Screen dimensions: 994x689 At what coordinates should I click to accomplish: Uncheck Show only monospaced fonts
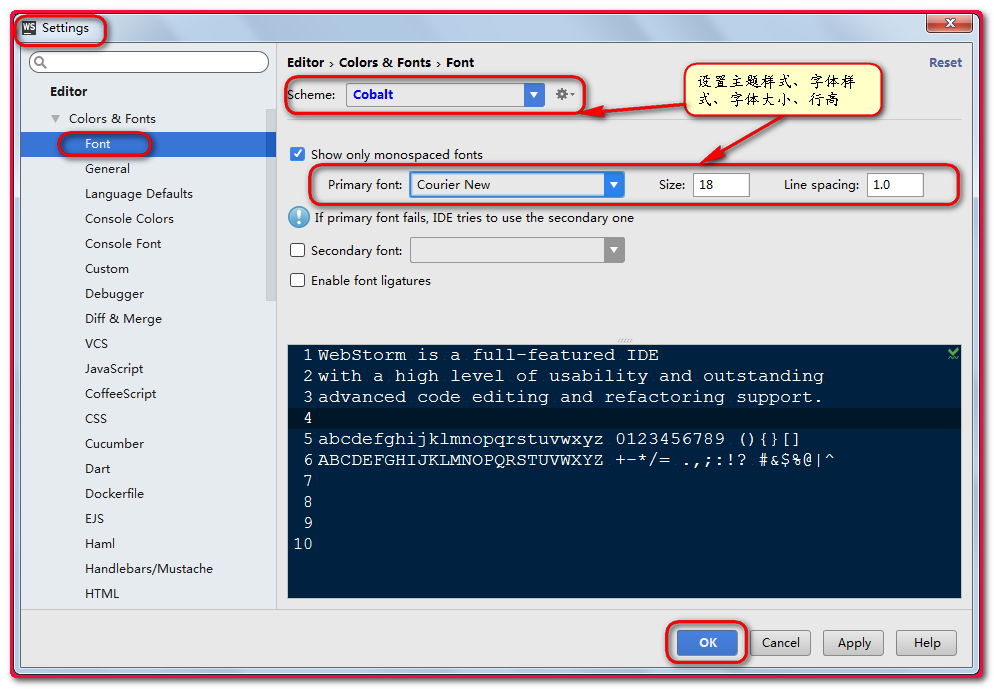click(297, 154)
